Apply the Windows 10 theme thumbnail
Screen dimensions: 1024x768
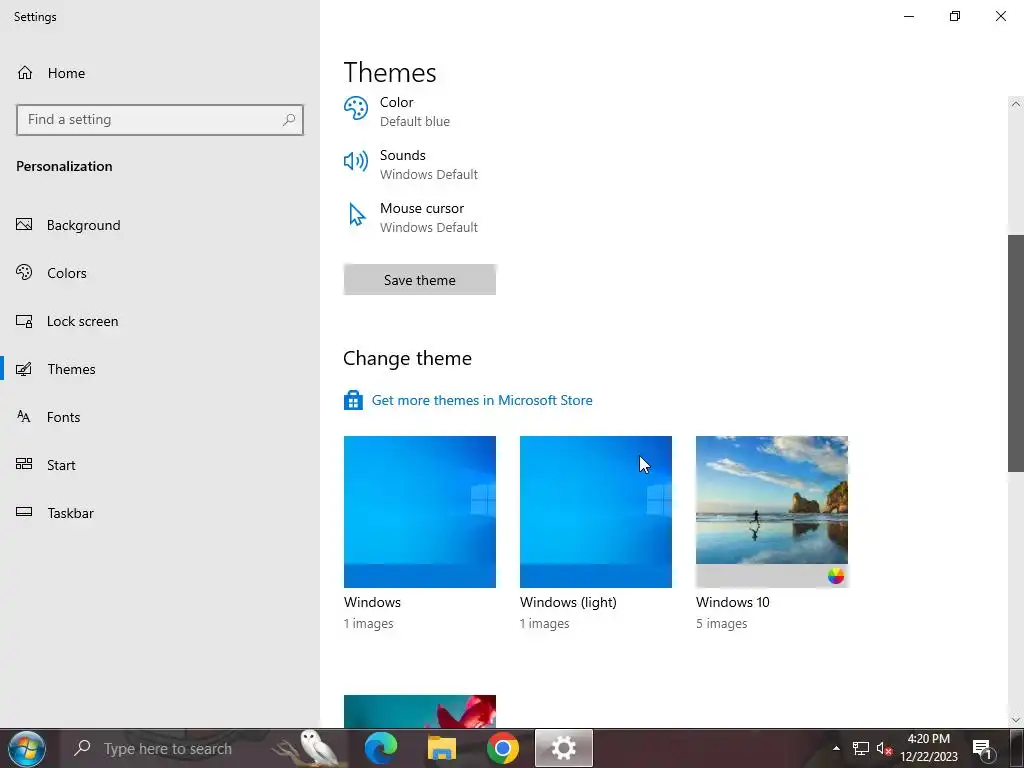coord(772,511)
